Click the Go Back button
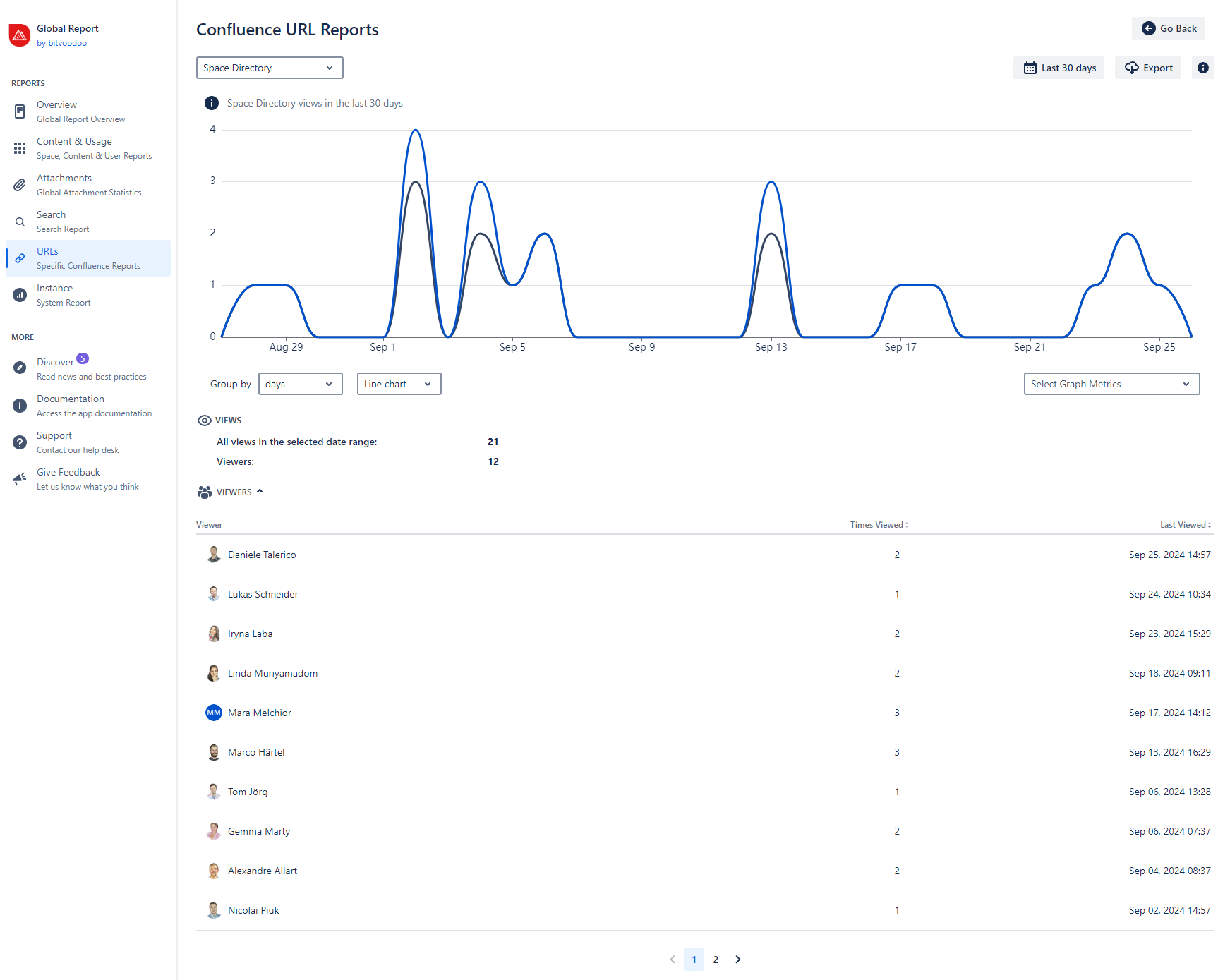This screenshot has width=1230, height=980. click(x=1169, y=28)
